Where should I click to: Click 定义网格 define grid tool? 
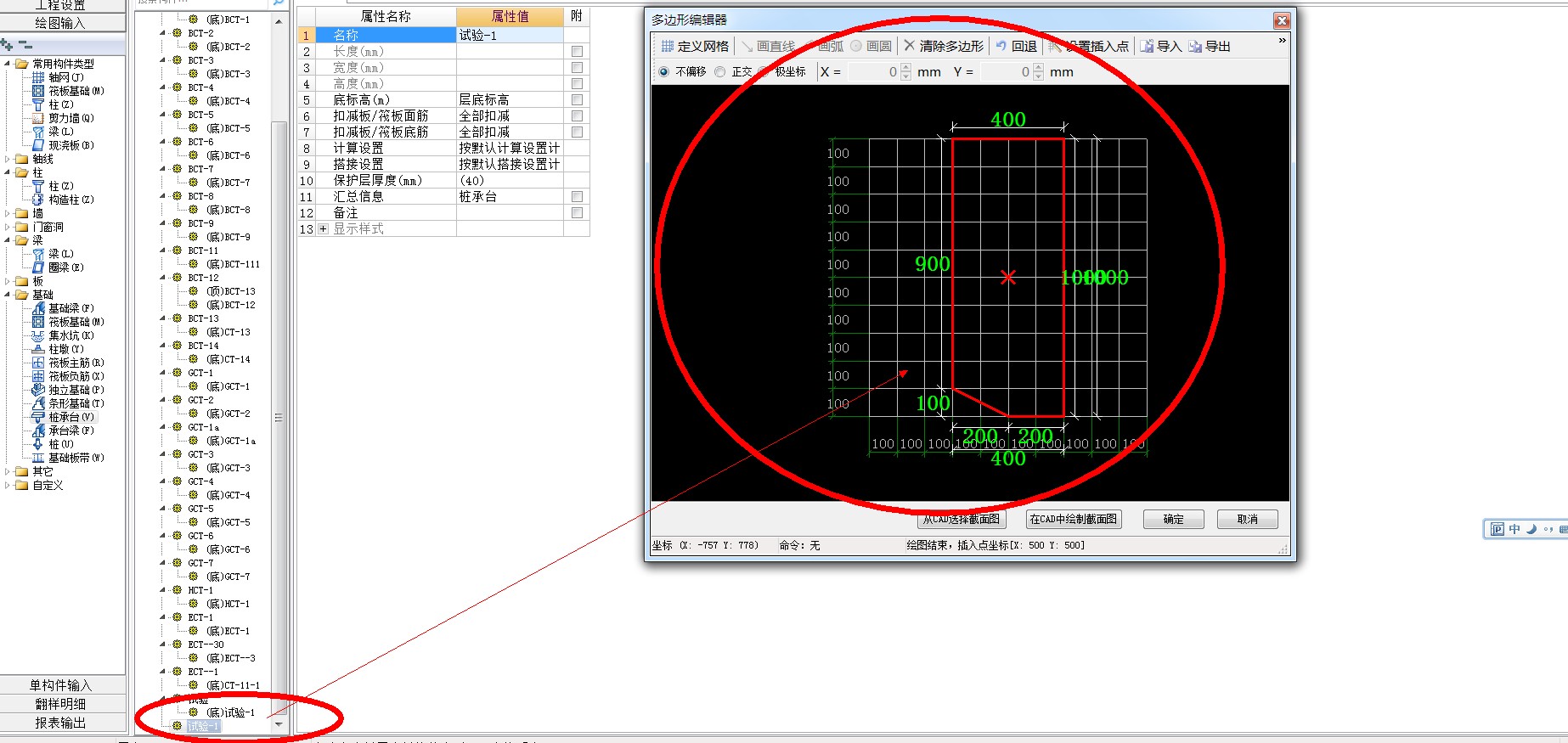coord(695,46)
